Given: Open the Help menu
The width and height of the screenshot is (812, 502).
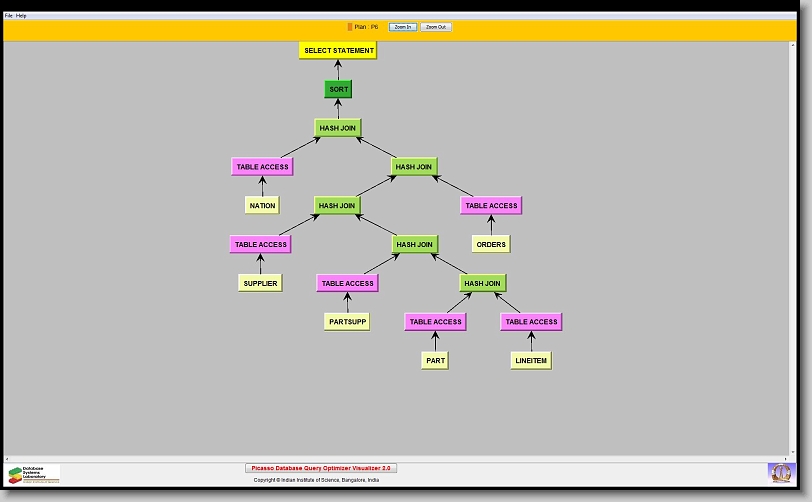Looking at the screenshot, I should tap(22, 16).
